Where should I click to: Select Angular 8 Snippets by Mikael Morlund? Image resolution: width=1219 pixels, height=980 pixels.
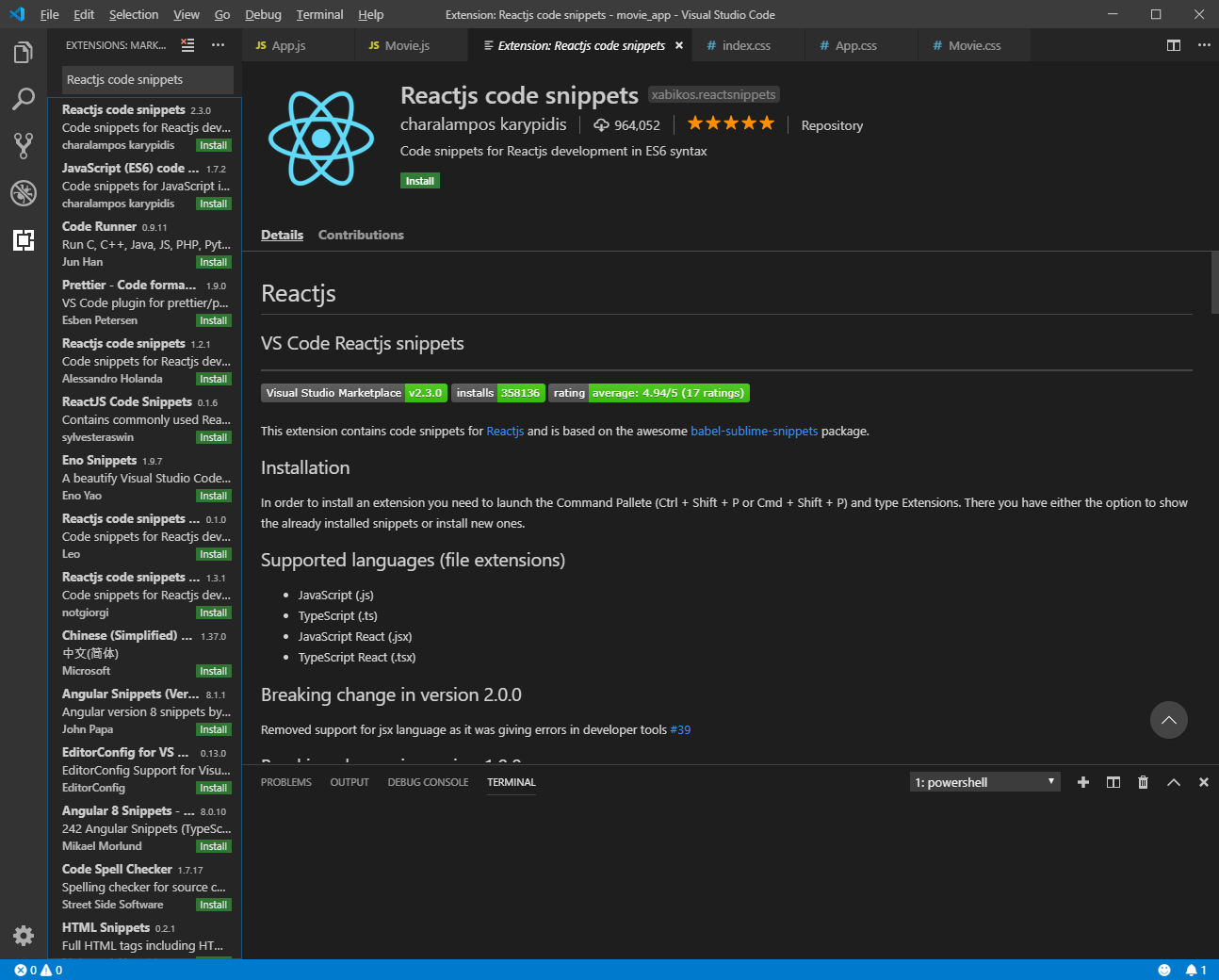click(x=145, y=828)
